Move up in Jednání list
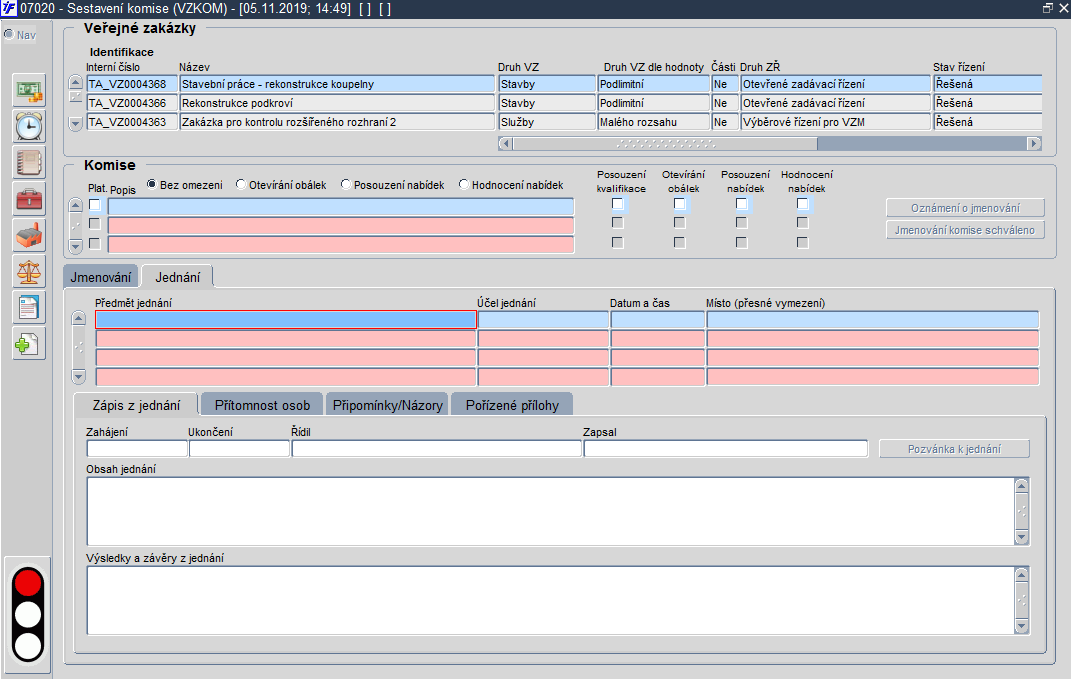 79,318
